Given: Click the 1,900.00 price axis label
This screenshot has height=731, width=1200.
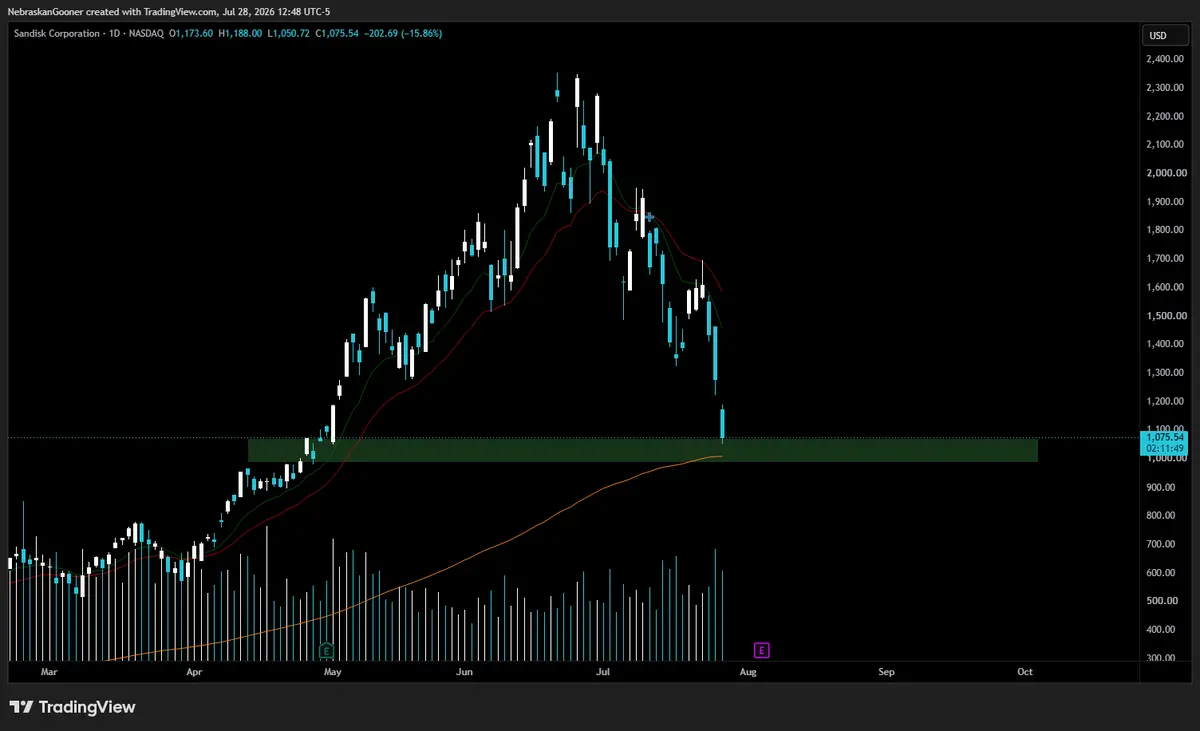Looking at the screenshot, I should click(1166, 202).
